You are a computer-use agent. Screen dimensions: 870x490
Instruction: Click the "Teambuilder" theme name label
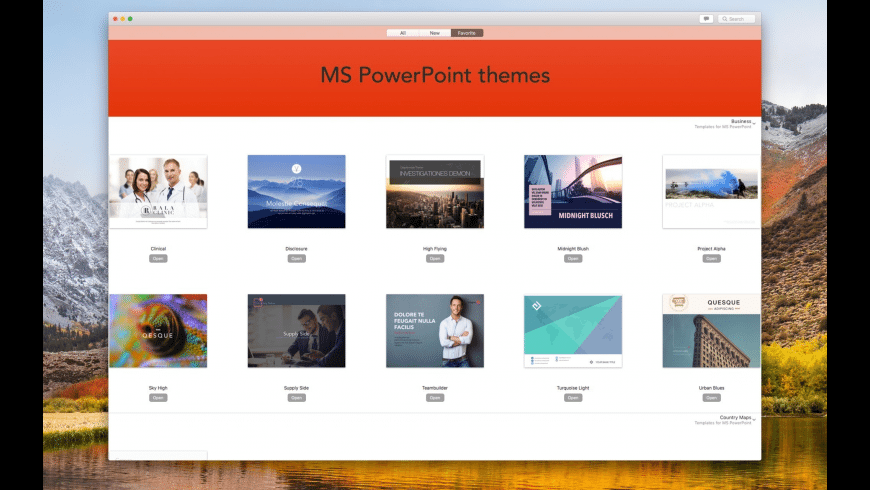pos(435,388)
